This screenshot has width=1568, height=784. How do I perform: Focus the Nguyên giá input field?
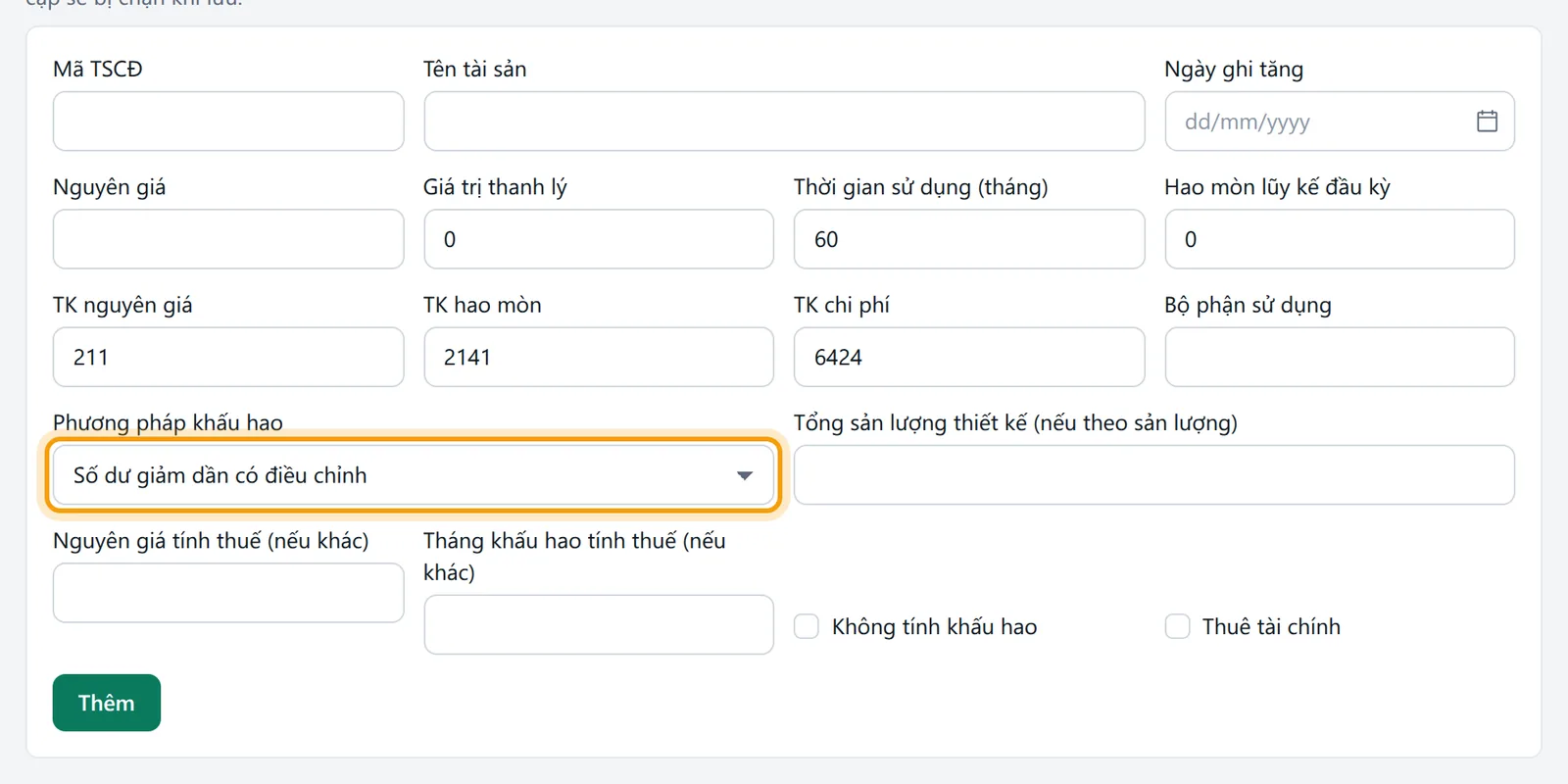tap(228, 239)
